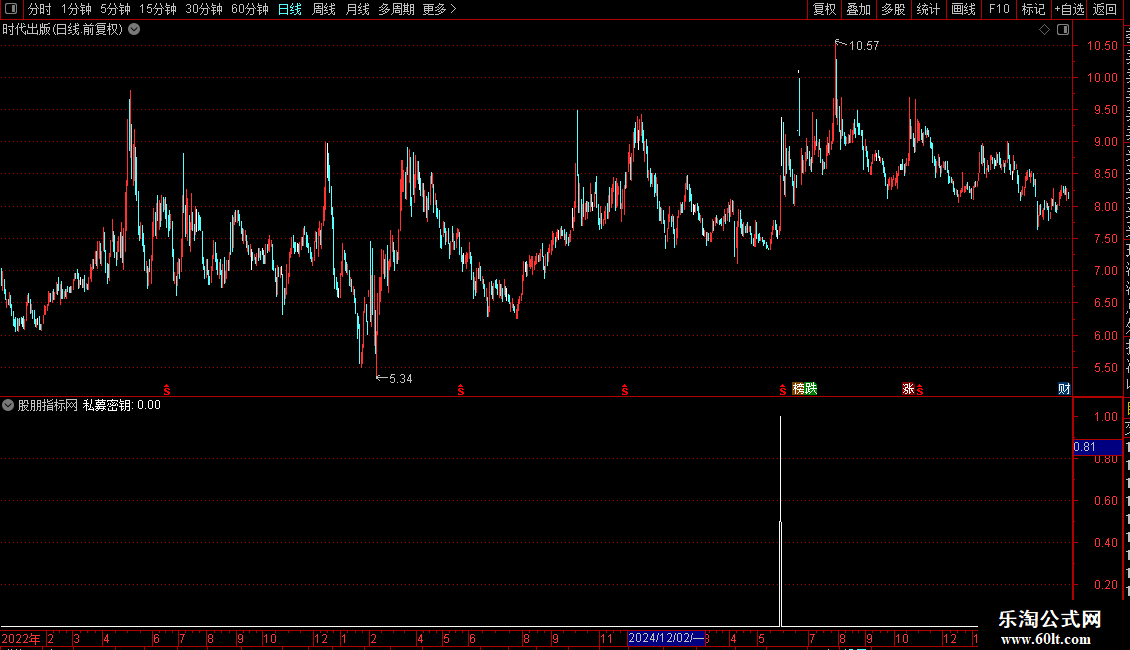Select the 5分钟 period tab
Image resolution: width=1130 pixels, height=650 pixels.
tap(115, 9)
